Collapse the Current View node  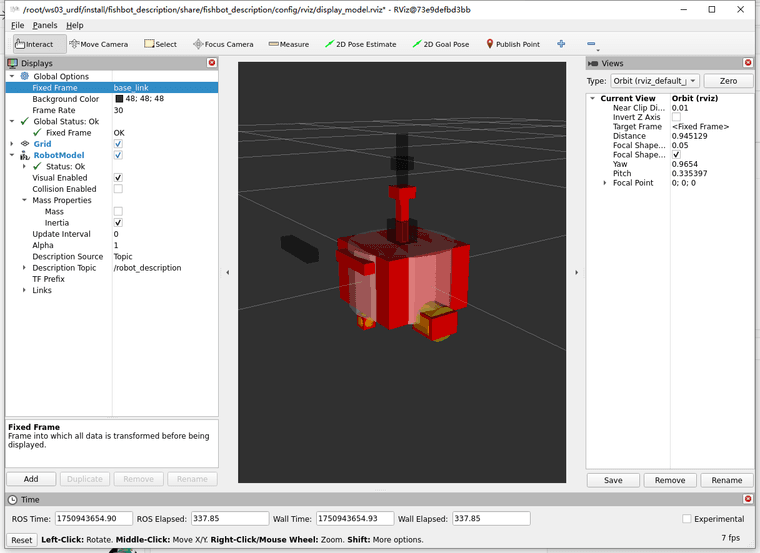point(592,98)
